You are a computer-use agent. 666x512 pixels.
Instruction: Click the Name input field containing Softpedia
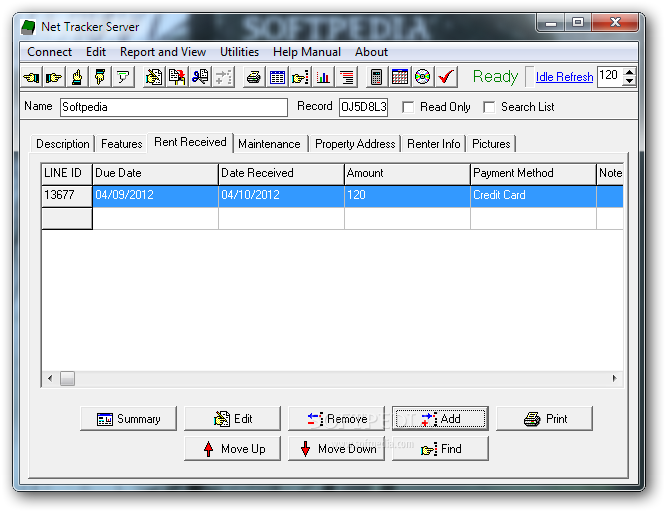point(174,107)
